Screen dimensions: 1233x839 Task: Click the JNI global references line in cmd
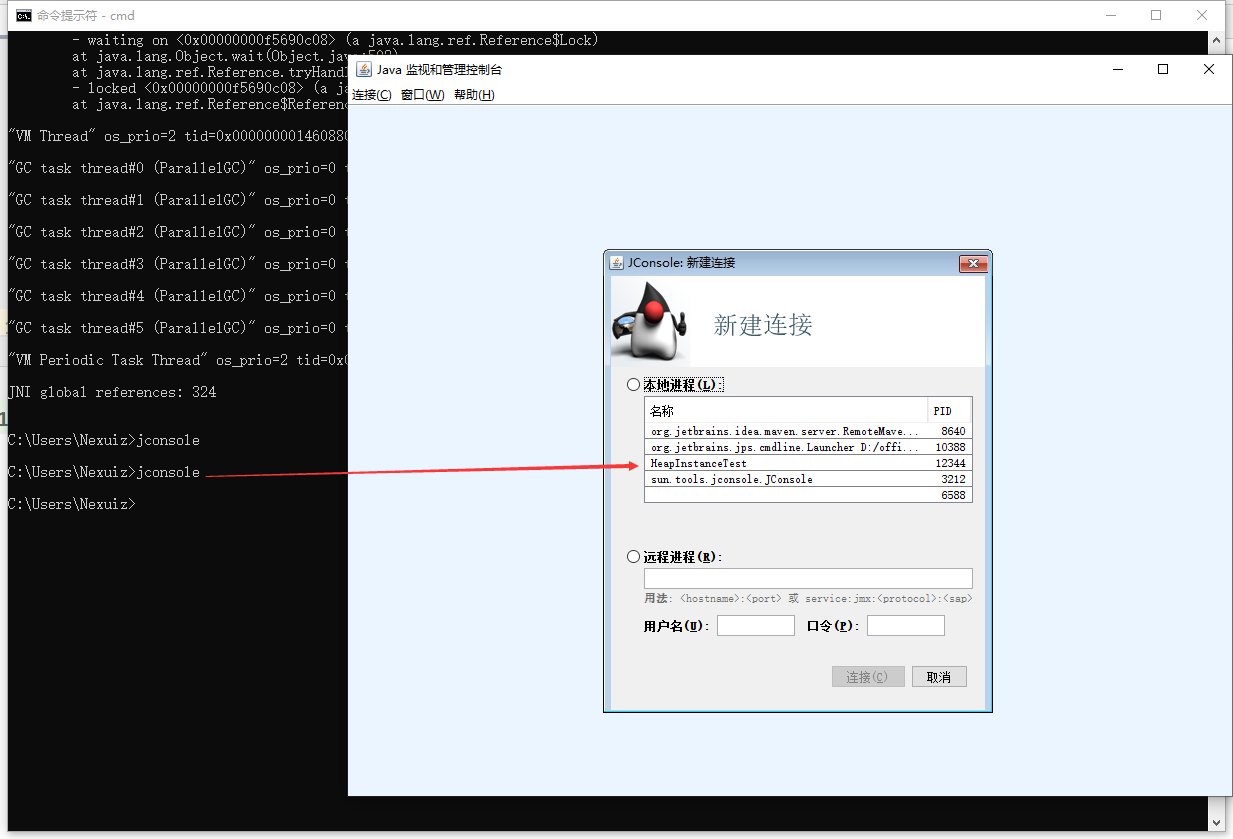pyautogui.click(x=112, y=392)
